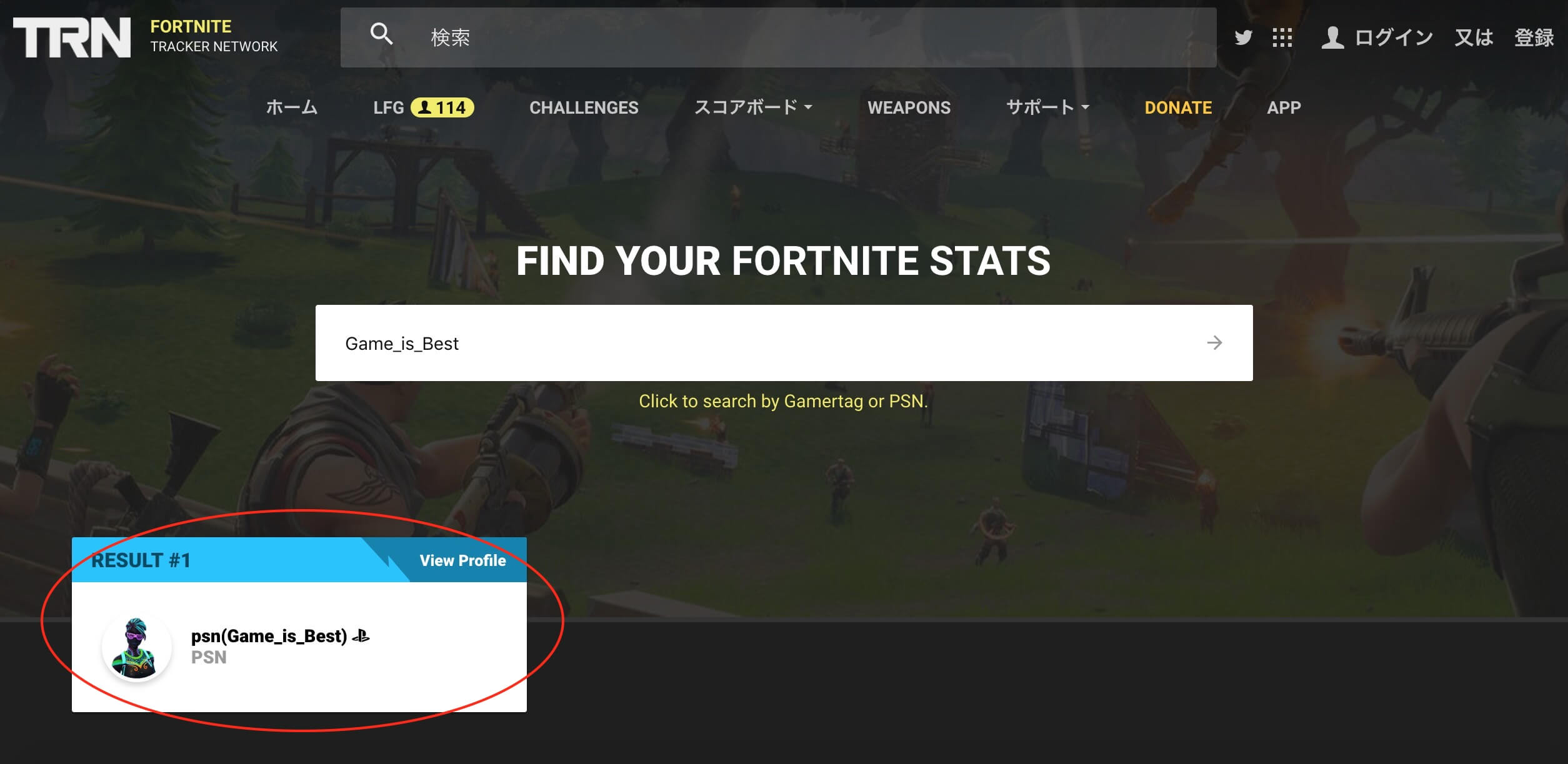The width and height of the screenshot is (1568, 764).
Task: Click the Game_is_Best search input field
Action: pyautogui.click(x=784, y=343)
